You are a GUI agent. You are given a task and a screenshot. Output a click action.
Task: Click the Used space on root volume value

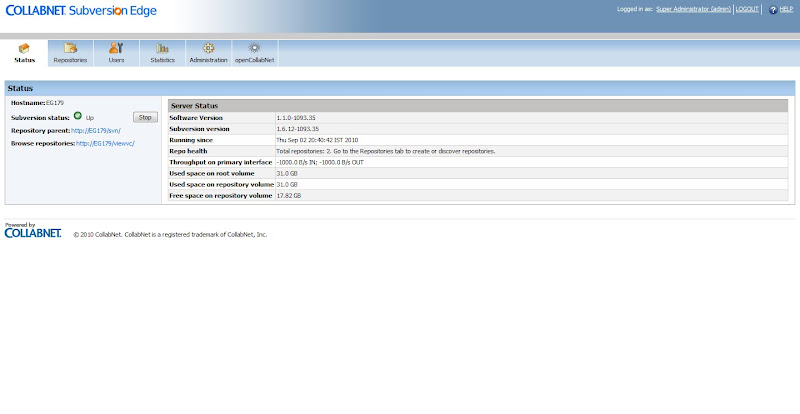point(287,174)
